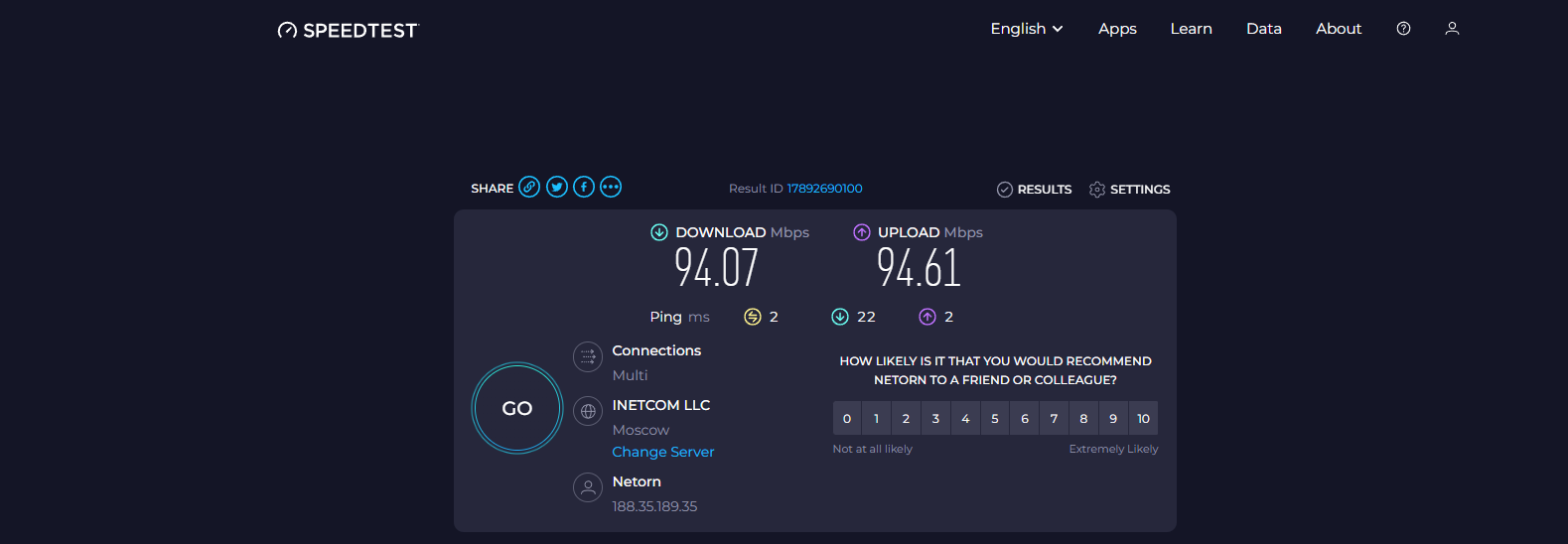Screen dimensions: 1568x544
Task: Click the upload arrow icon by UPLOAD
Action: pyautogui.click(x=862, y=232)
